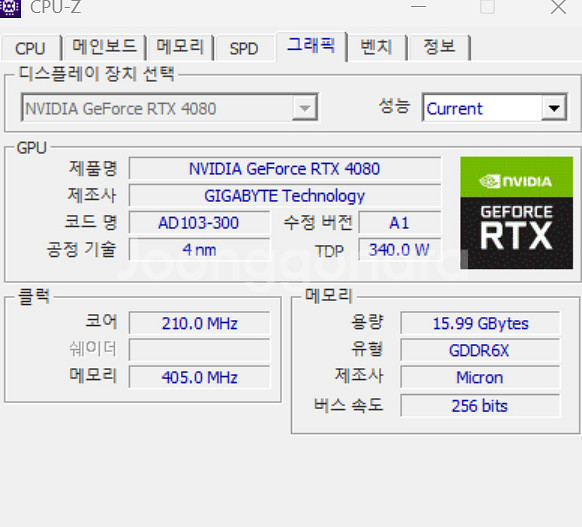Click the memory type value 'GDDR6X'
This screenshot has width=582, height=527.
tap(480, 350)
